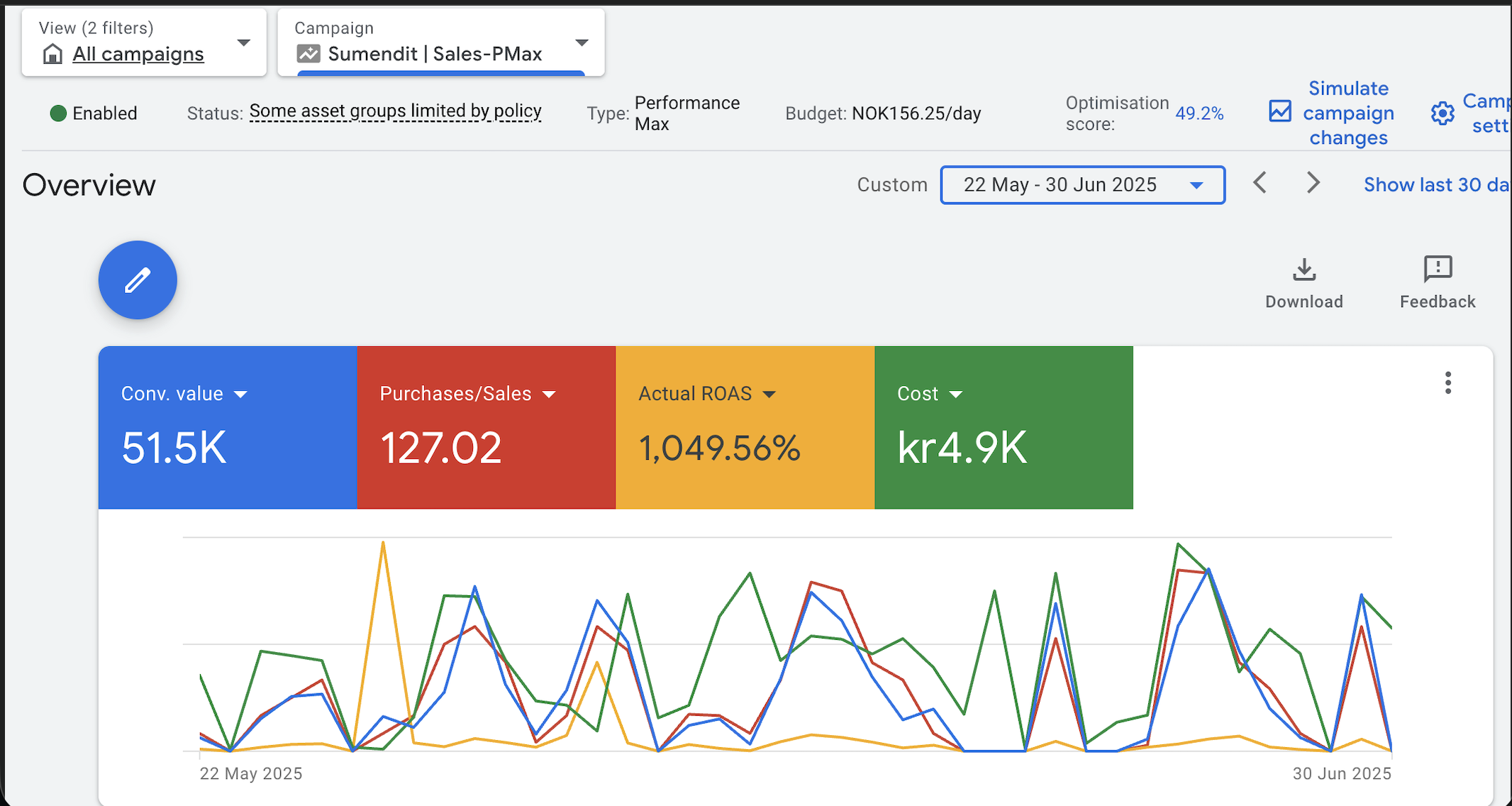Screen dimensions: 1512x806
Task: Click the campaign performance chart icon next to Sumendit
Action: 308,53
